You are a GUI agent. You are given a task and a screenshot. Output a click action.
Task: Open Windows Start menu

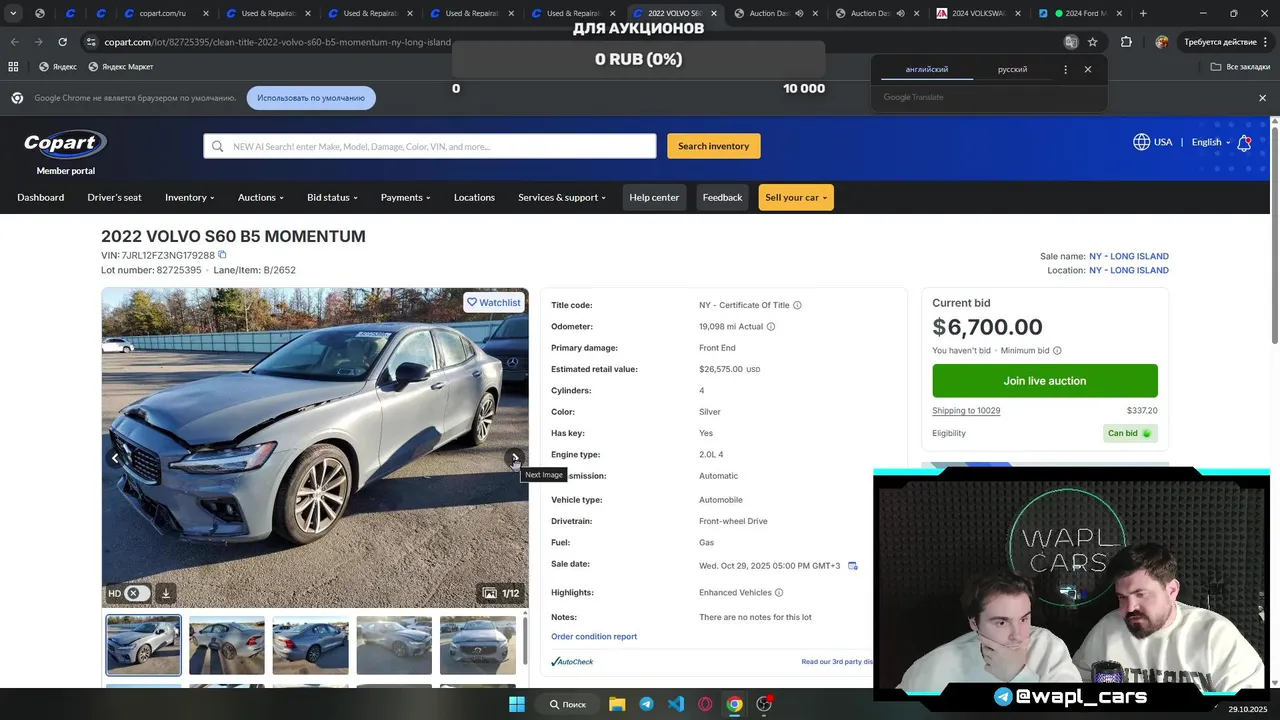517,704
